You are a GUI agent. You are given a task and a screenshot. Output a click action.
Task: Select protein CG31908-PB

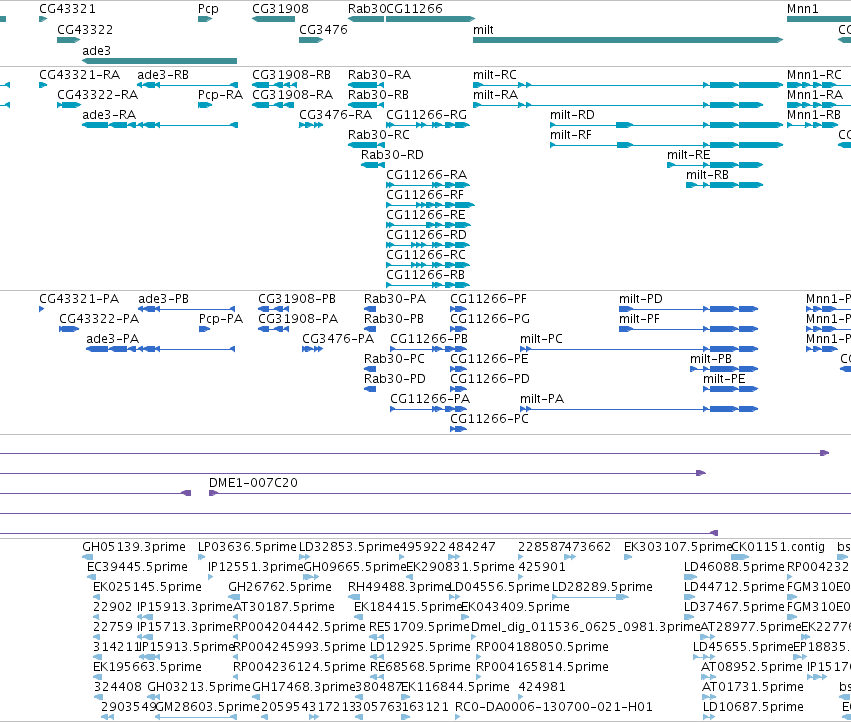coord(274,309)
